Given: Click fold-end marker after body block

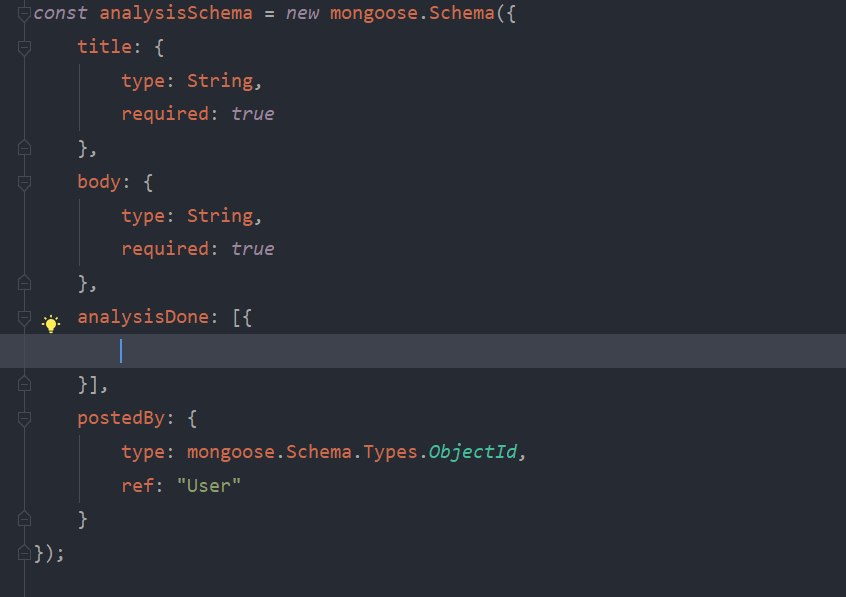Looking at the screenshot, I should pos(24,282).
